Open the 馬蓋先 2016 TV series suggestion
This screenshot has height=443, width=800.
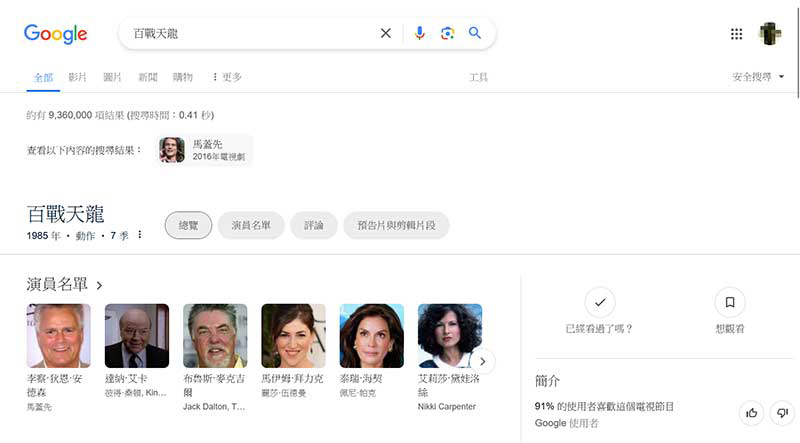point(204,150)
